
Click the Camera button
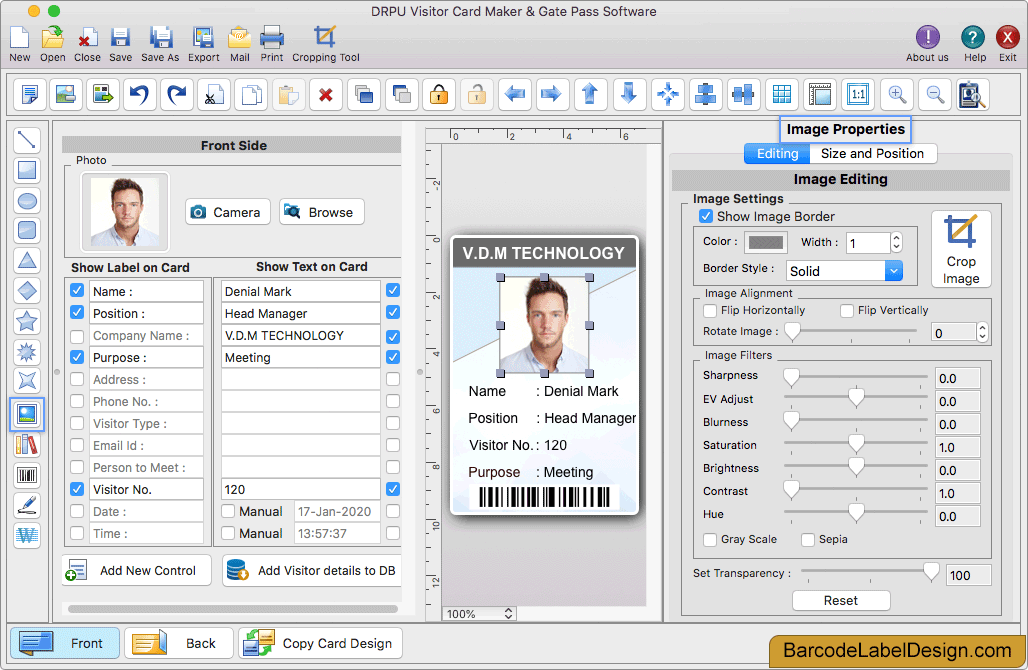tap(227, 212)
